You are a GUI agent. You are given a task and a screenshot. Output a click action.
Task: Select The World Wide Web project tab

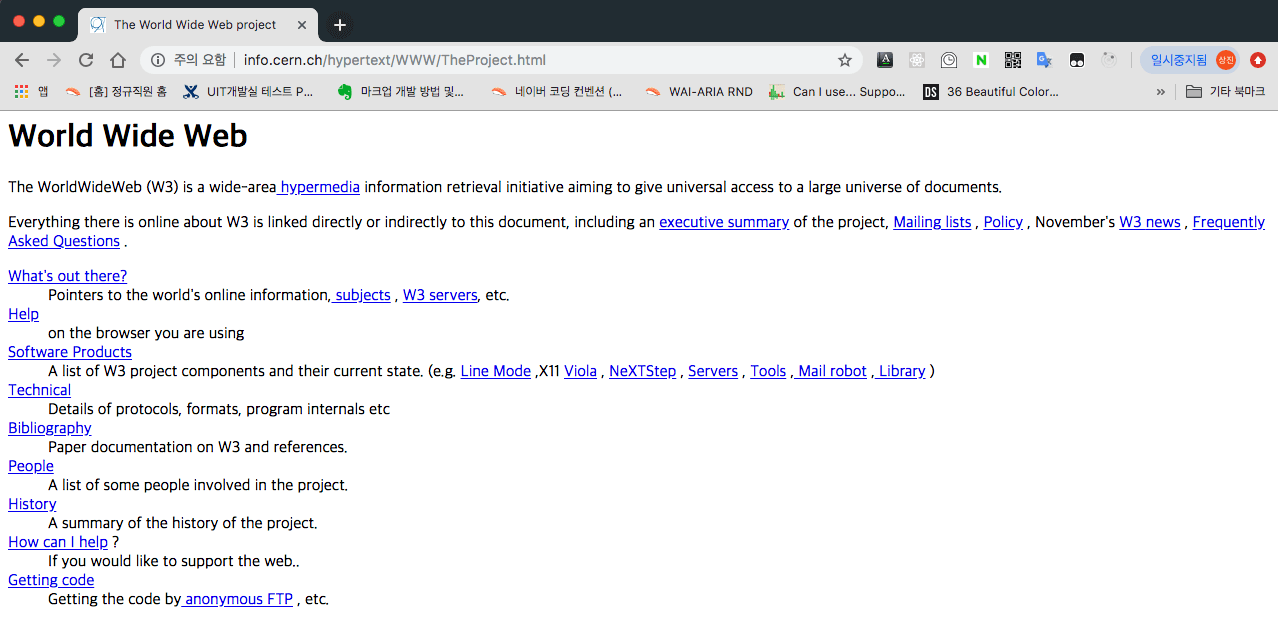click(198, 25)
